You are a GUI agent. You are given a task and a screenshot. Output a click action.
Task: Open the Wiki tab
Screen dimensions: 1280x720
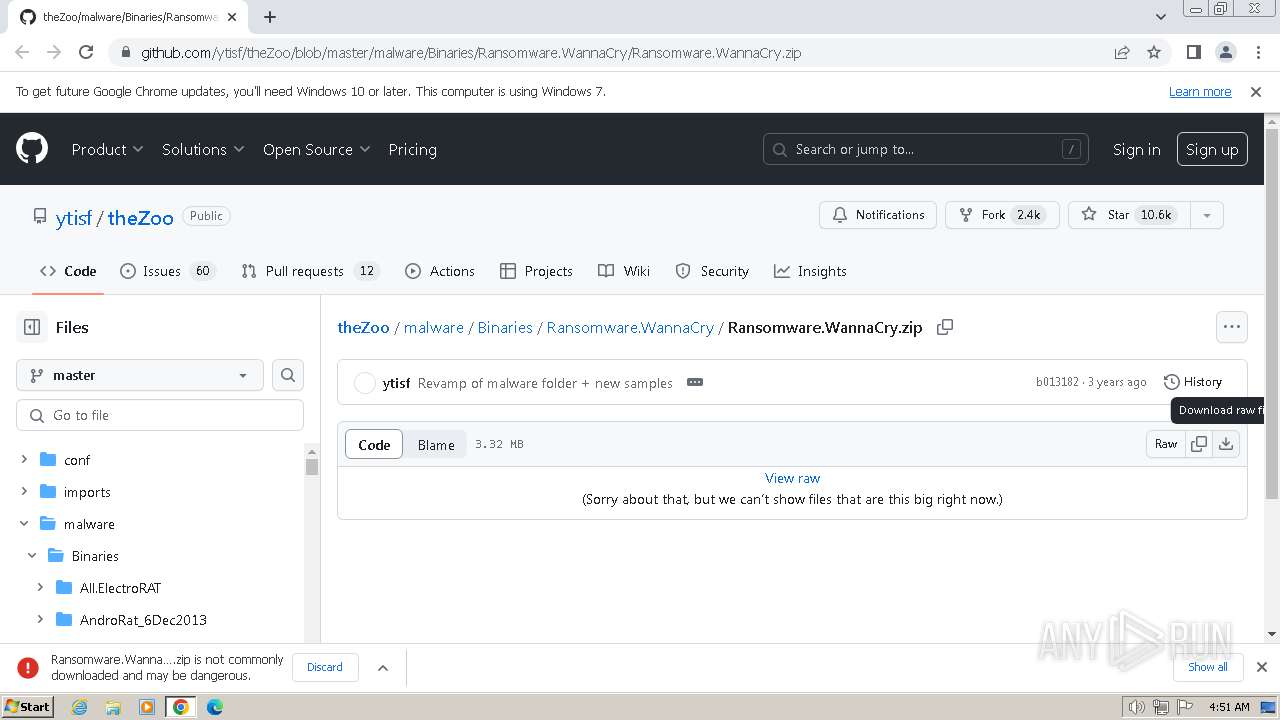624,271
